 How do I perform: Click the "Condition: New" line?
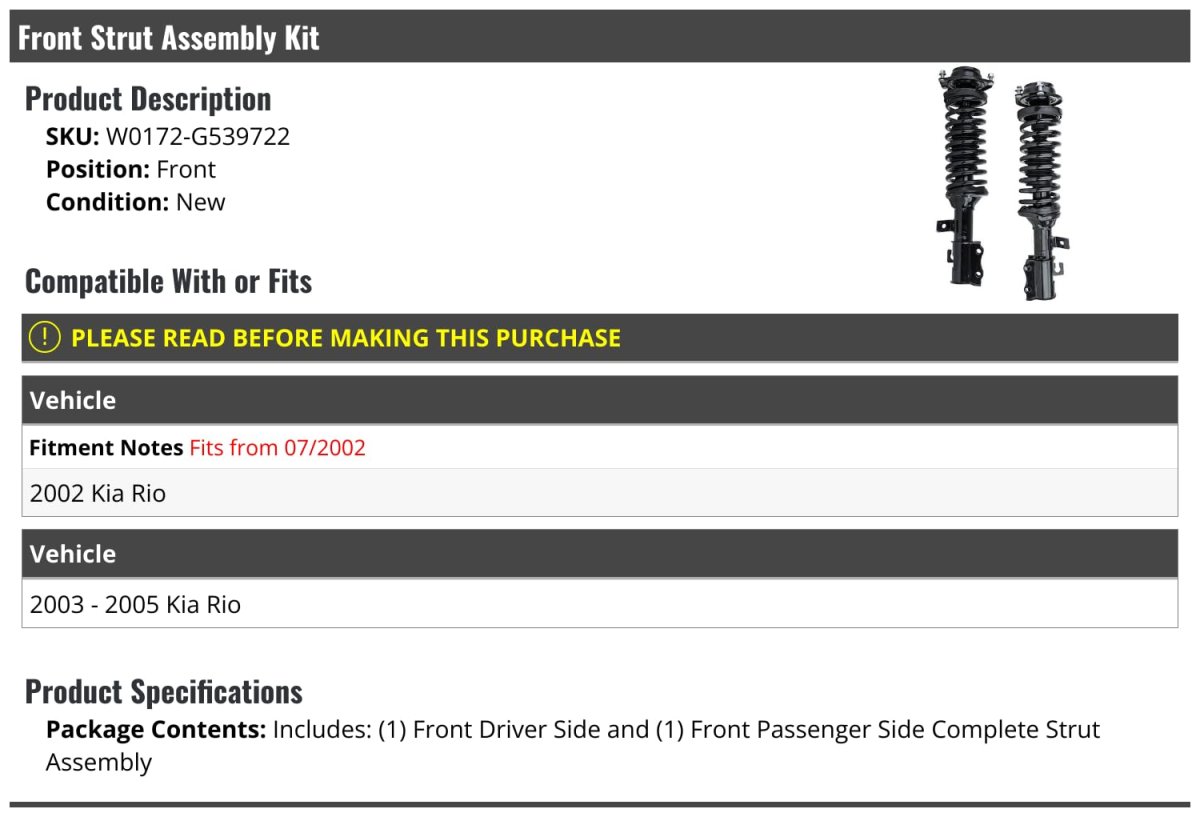click(x=136, y=202)
